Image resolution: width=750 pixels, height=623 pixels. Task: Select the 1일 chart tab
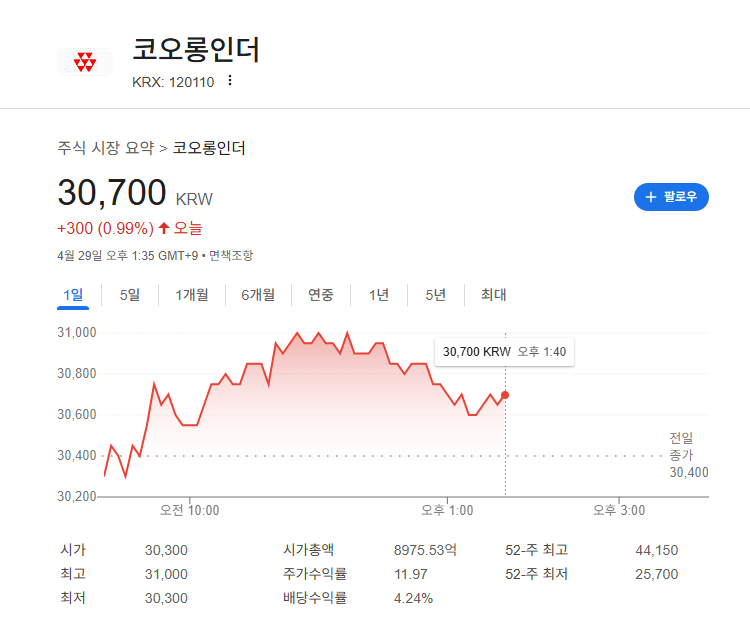73,295
